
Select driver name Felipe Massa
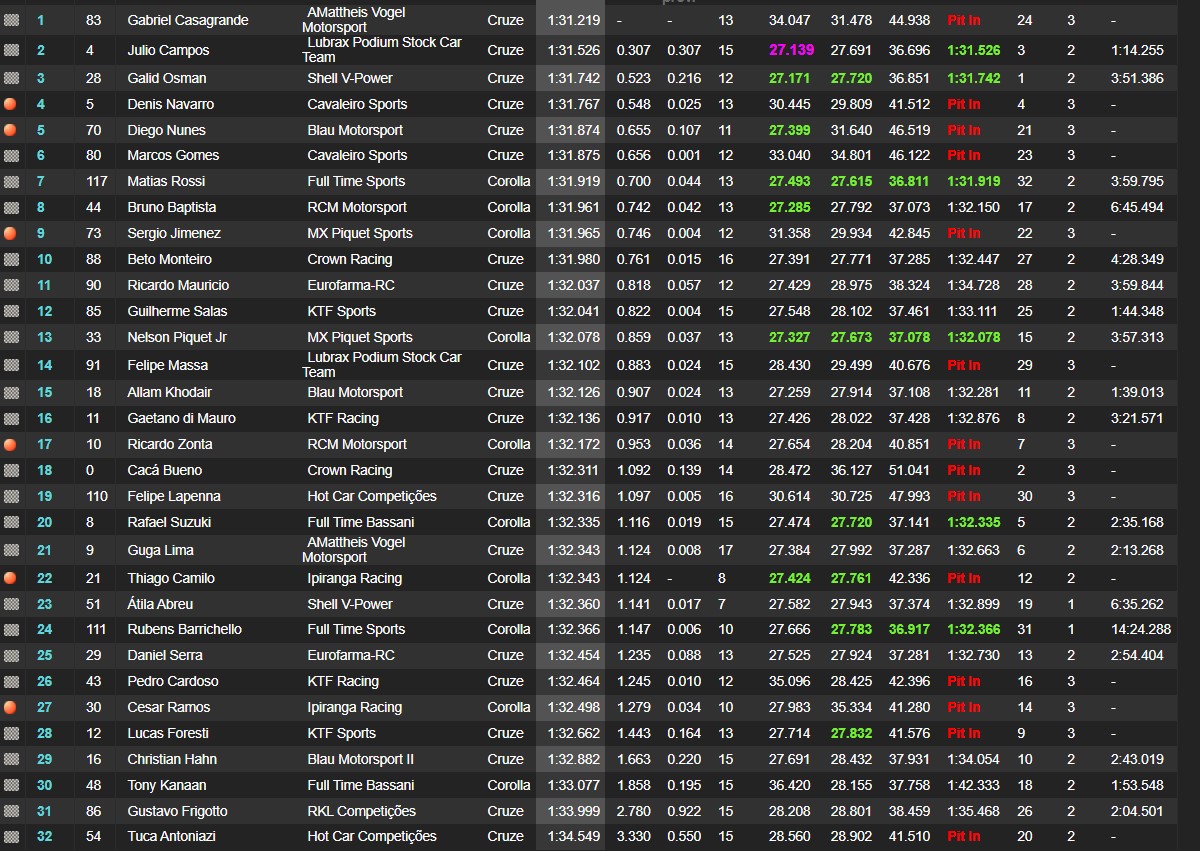[168, 365]
